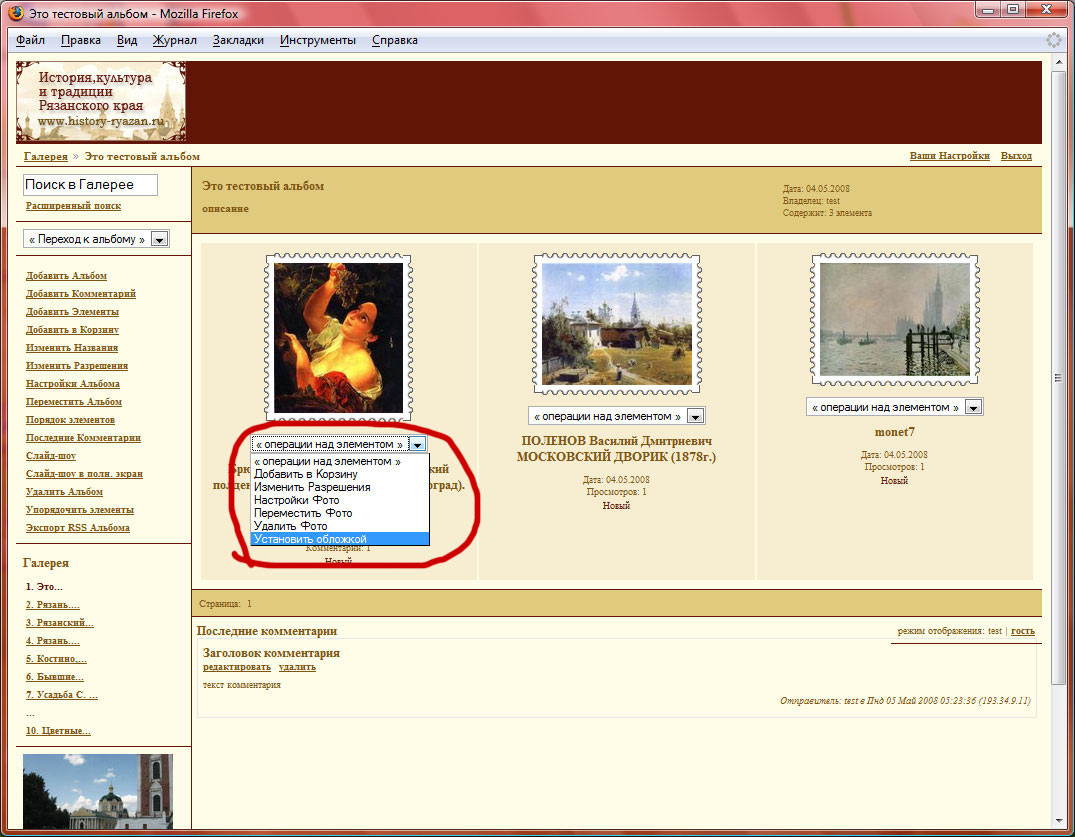This screenshot has width=1075, height=837.
Task: Open gallery item 7. Усадьба С. ...
Action: tap(62, 694)
